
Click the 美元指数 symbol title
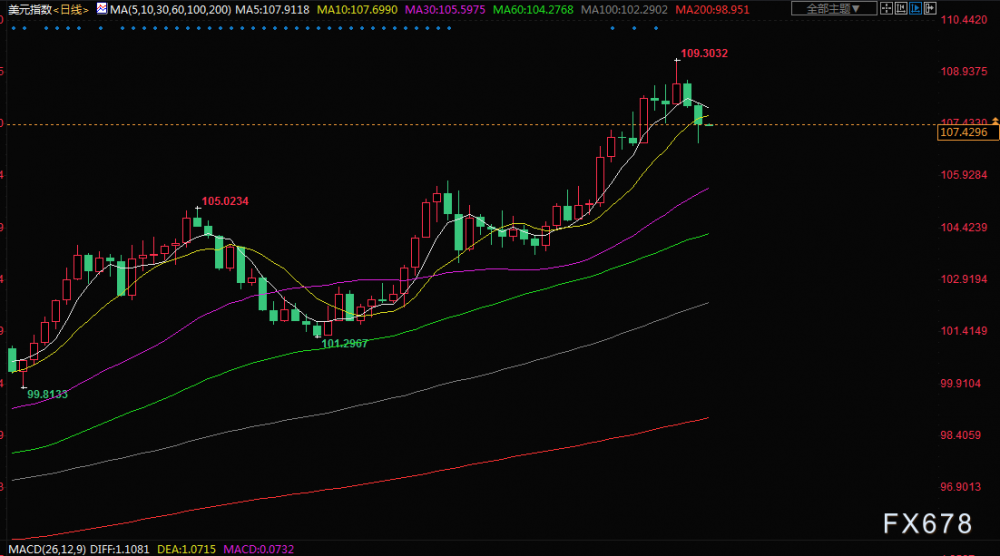(x=29, y=10)
